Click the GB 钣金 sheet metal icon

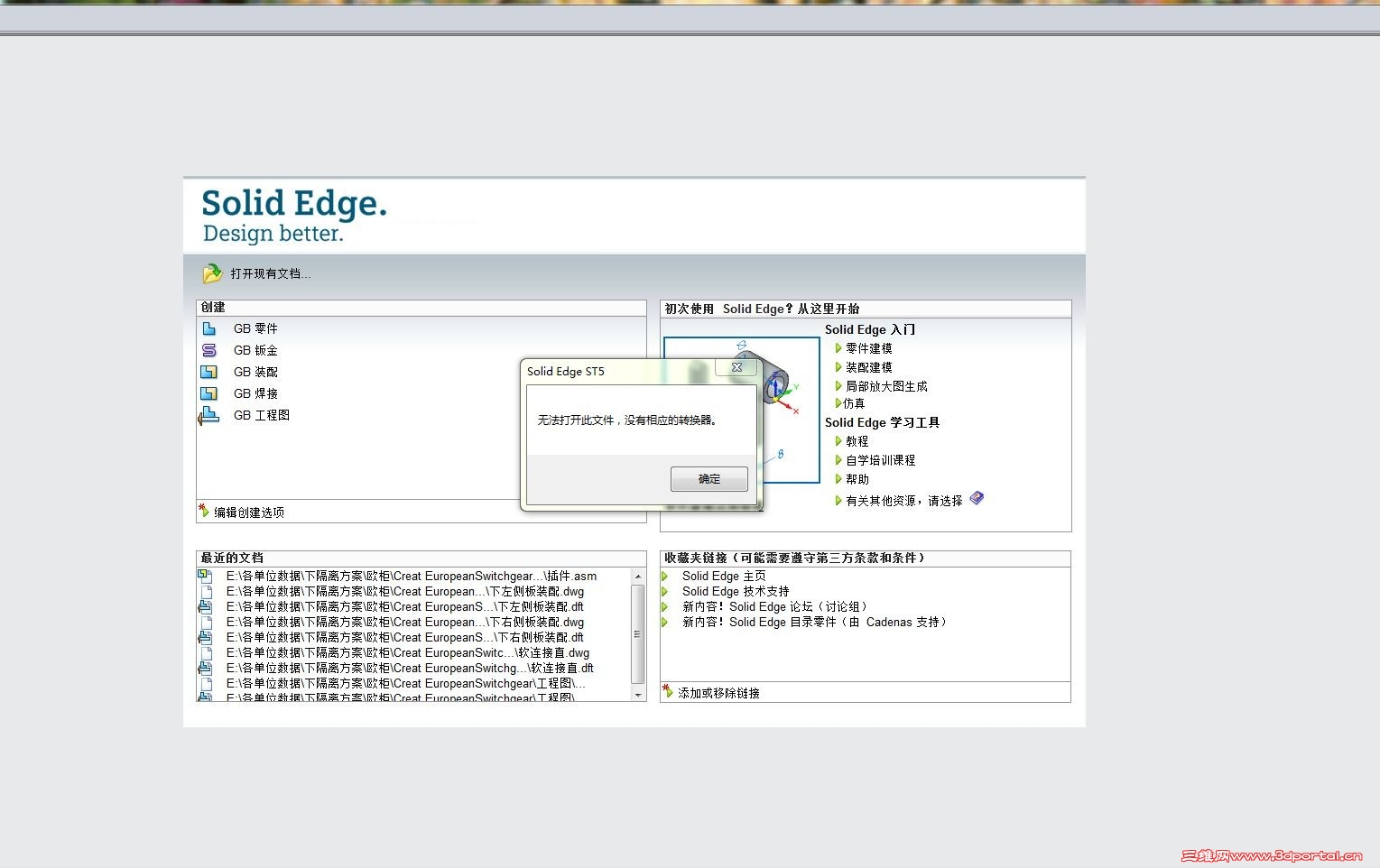click(x=209, y=350)
